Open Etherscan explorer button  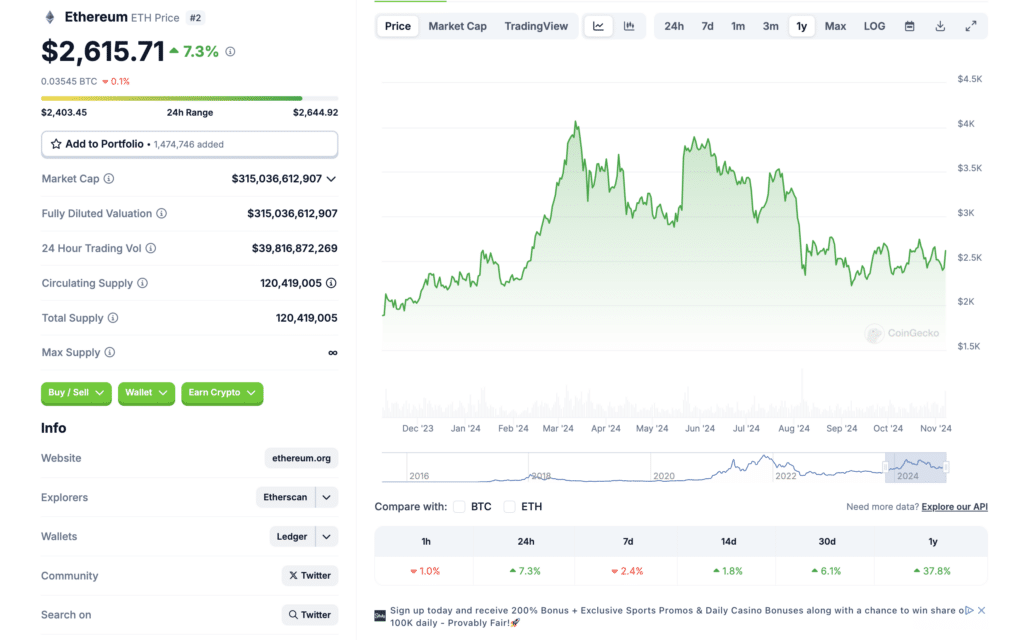(x=285, y=498)
